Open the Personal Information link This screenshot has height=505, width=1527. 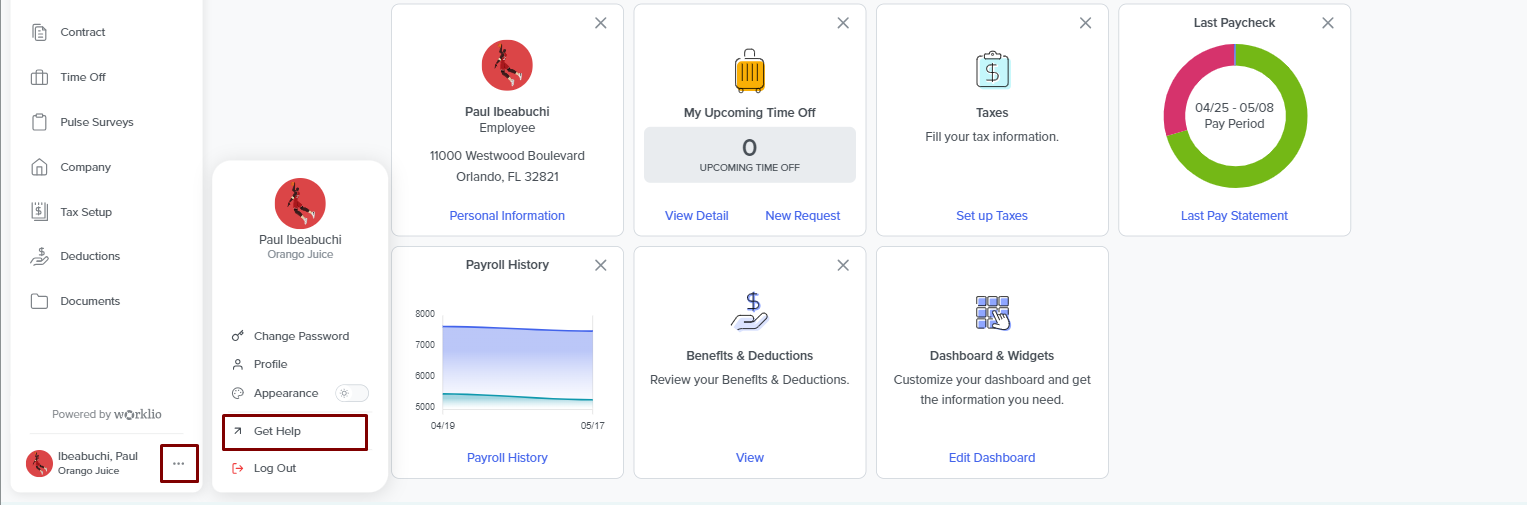(x=507, y=216)
